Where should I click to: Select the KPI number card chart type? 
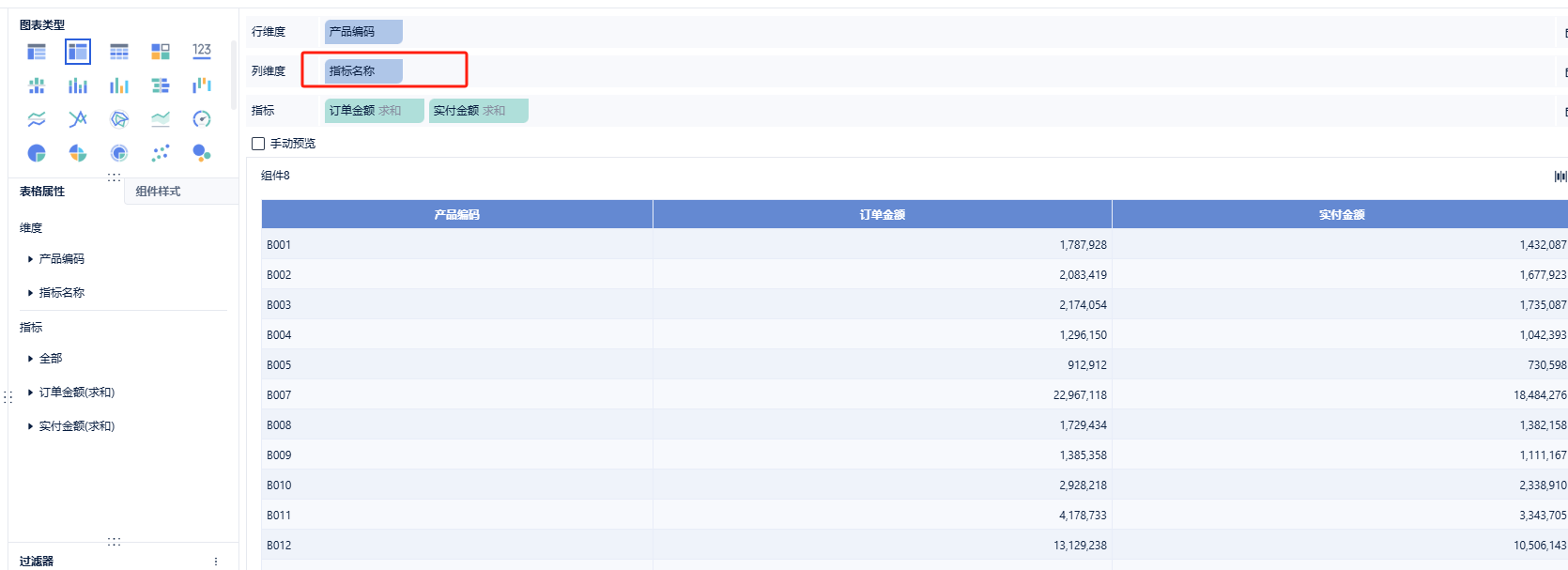[x=202, y=52]
